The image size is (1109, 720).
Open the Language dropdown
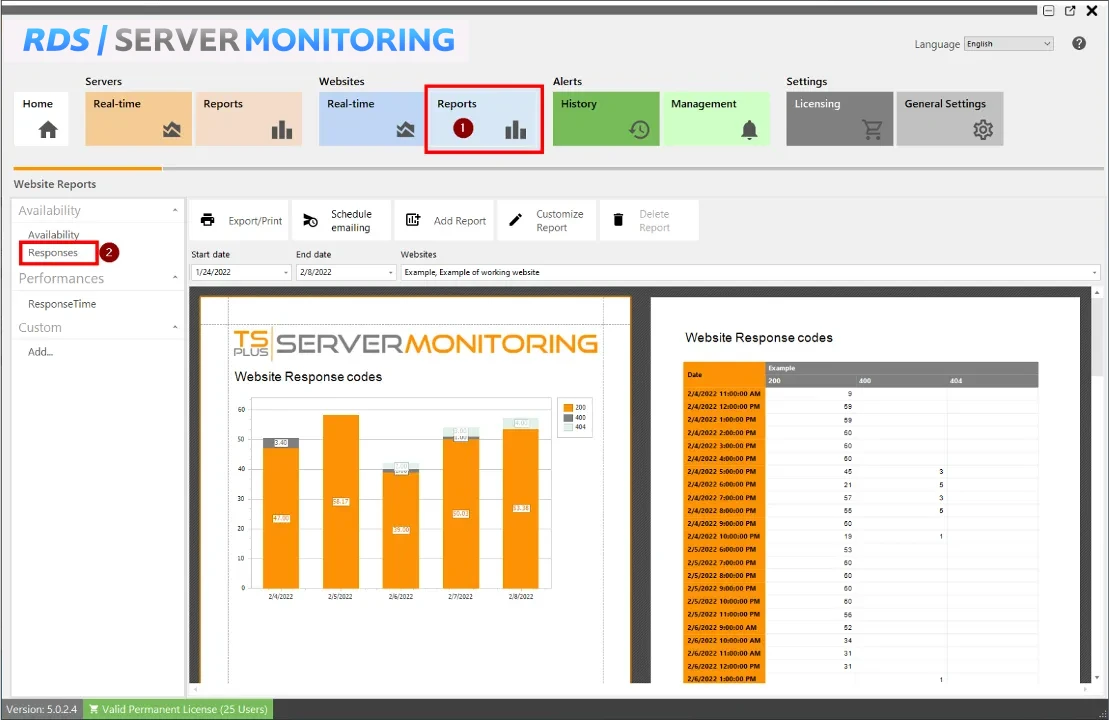click(1008, 44)
